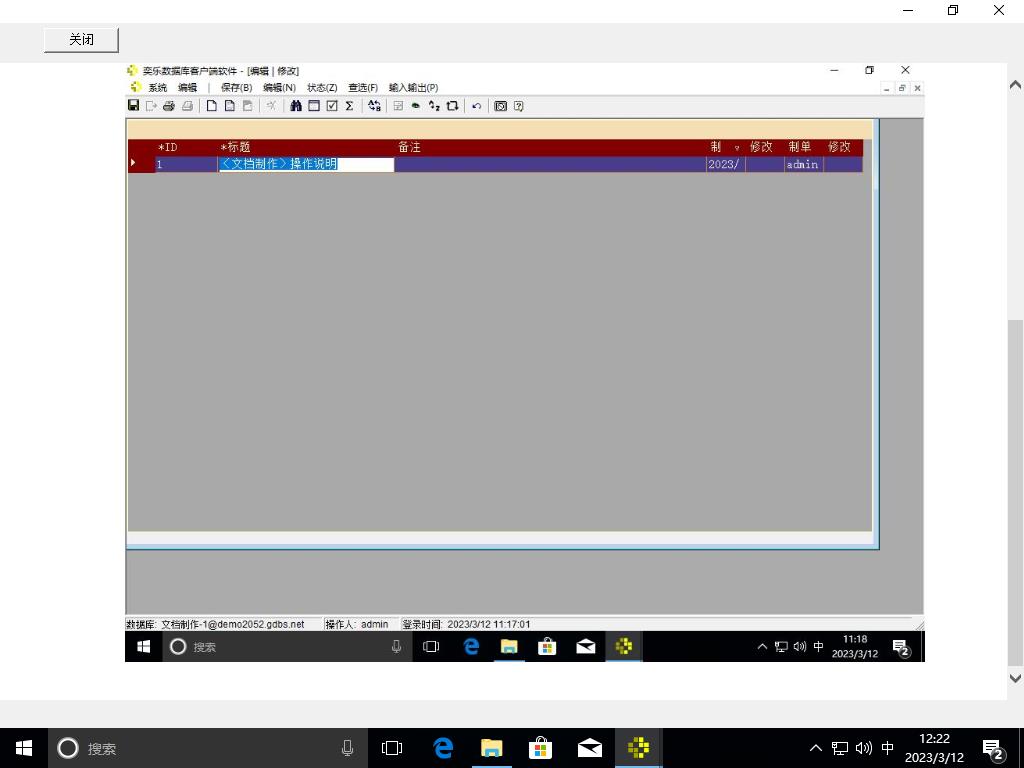Expand hidden system tray icons in the outer taskbar
1024x768 pixels.
point(815,748)
